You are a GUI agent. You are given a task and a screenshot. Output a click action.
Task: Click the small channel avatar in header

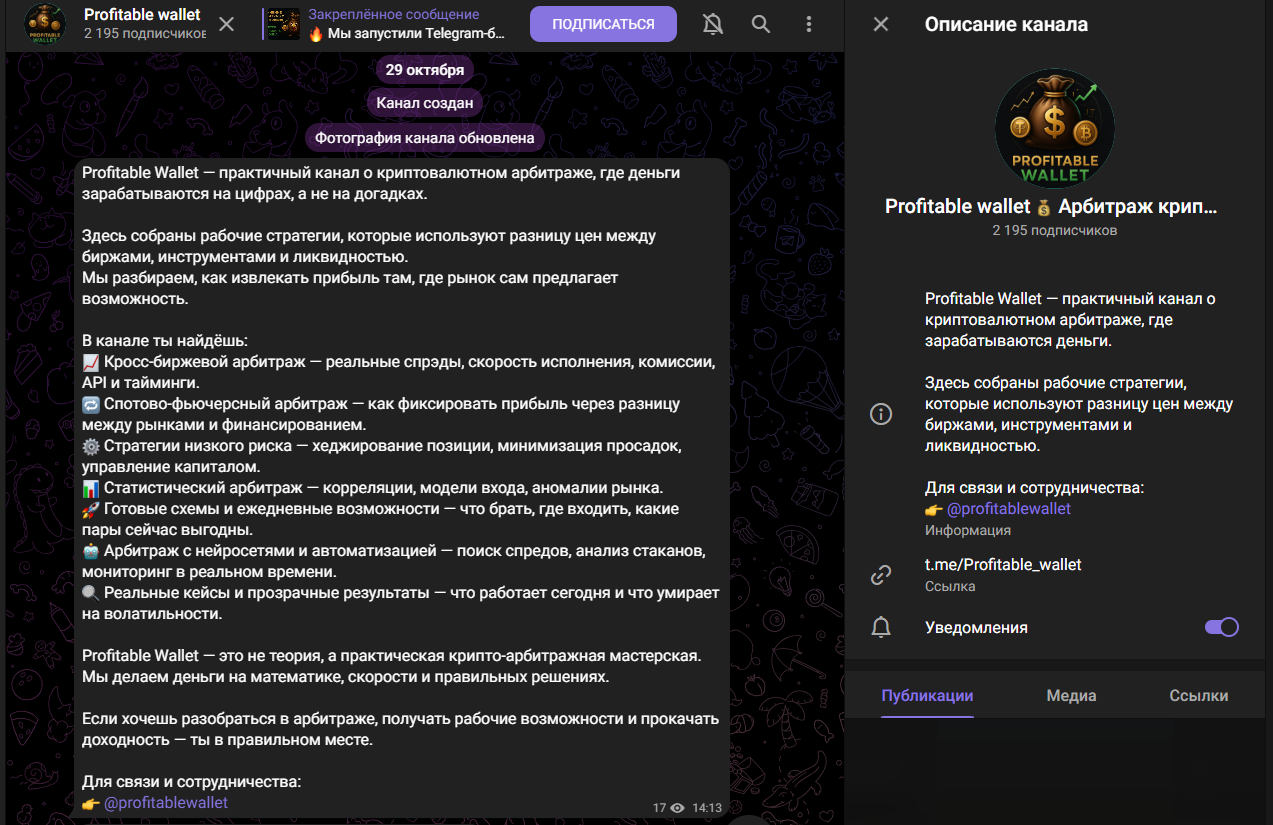(45, 24)
